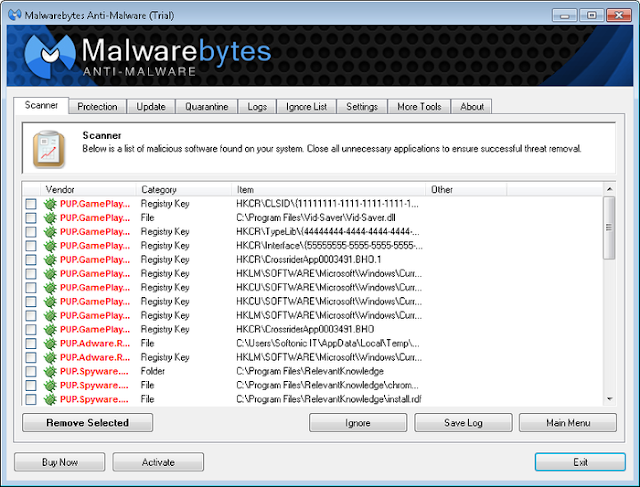Viewport: 640px width, 487px height.
Task: Select the C:\Program Files\RelevantKnowledge item text
Action: 310,371
